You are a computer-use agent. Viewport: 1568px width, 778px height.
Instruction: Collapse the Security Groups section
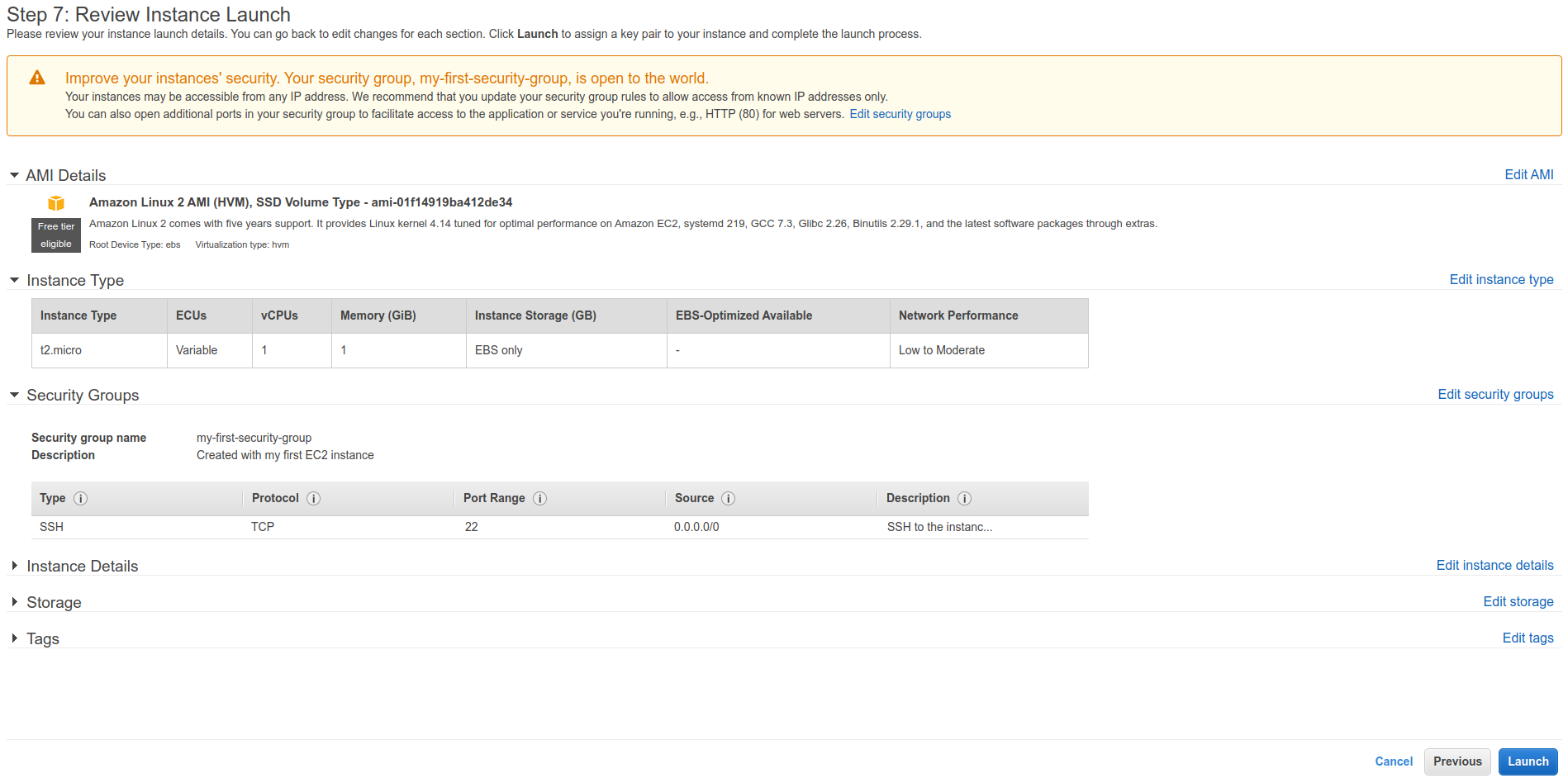(14, 395)
